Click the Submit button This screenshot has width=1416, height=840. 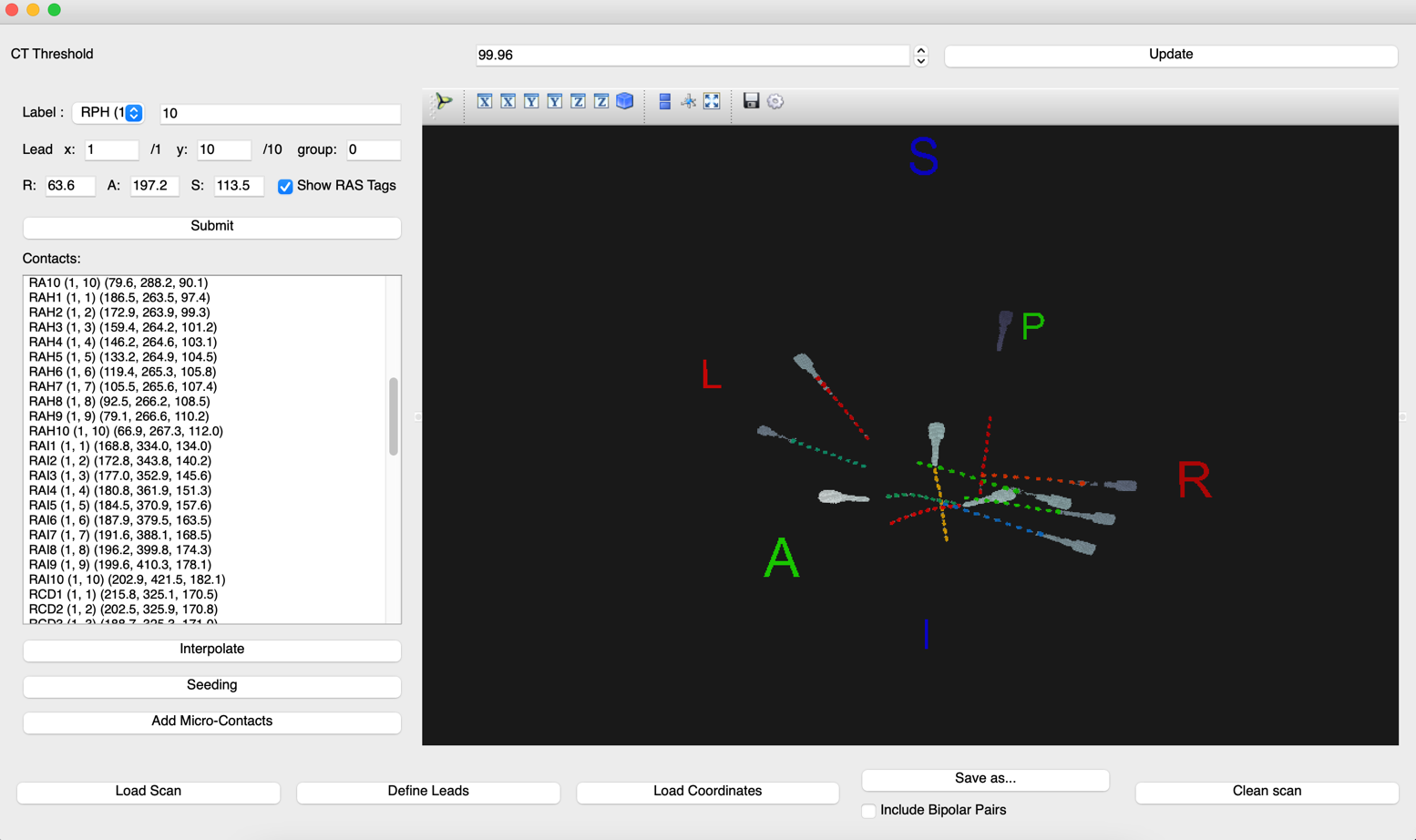pos(211,226)
